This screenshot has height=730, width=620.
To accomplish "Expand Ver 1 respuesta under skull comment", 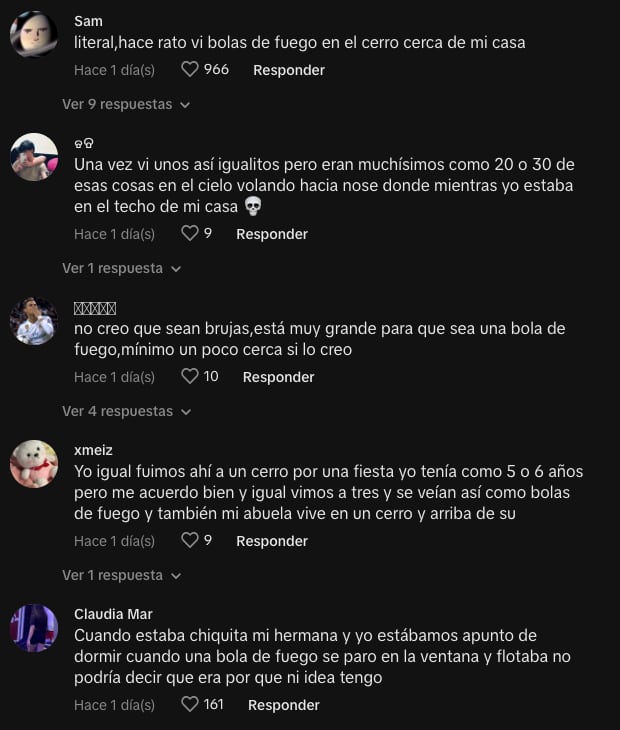I will tap(121, 269).
